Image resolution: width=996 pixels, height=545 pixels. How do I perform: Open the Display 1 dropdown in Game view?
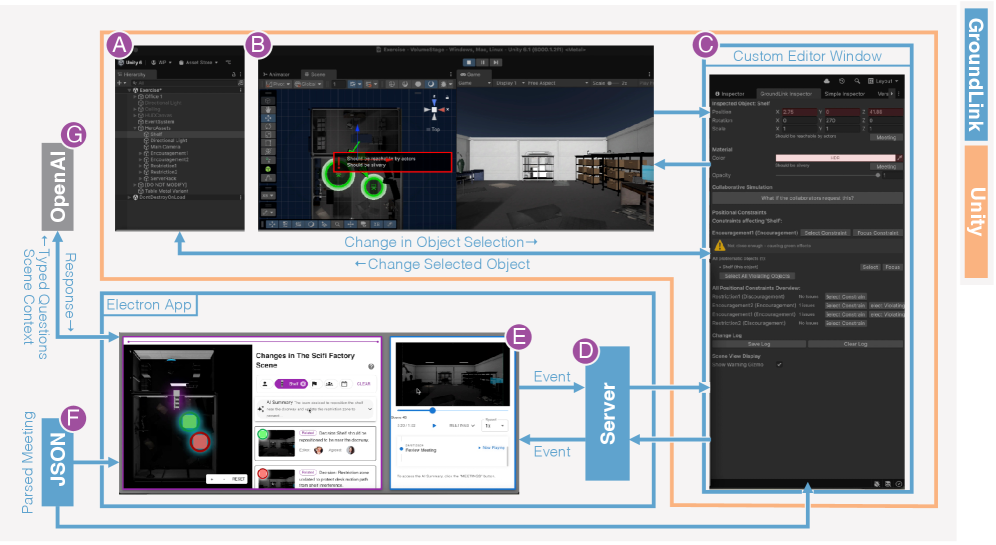[x=509, y=83]
